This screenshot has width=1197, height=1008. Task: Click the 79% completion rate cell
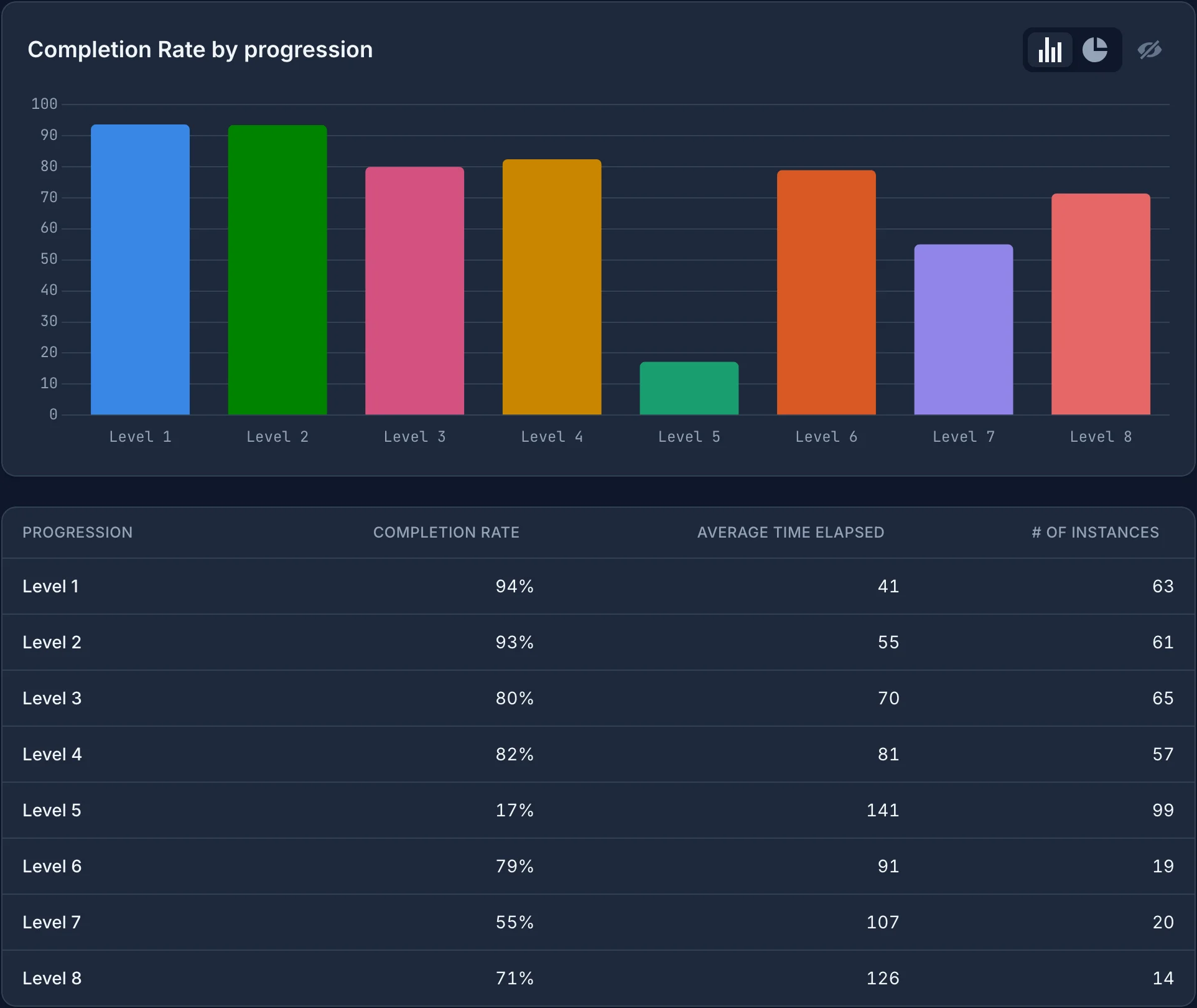[515, 866]
